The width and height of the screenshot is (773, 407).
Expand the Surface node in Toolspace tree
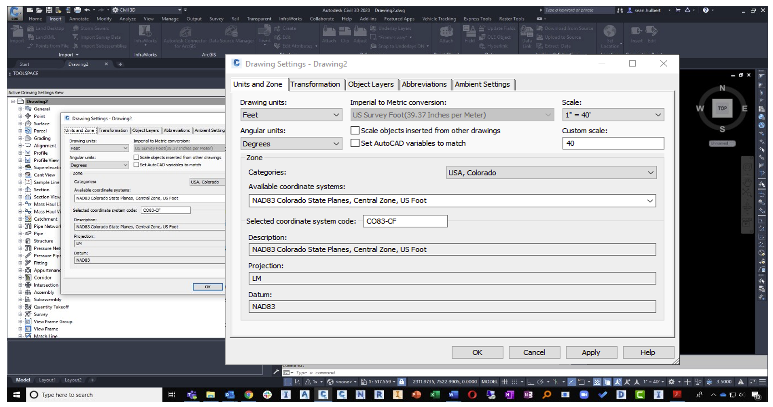pos(20,124)
